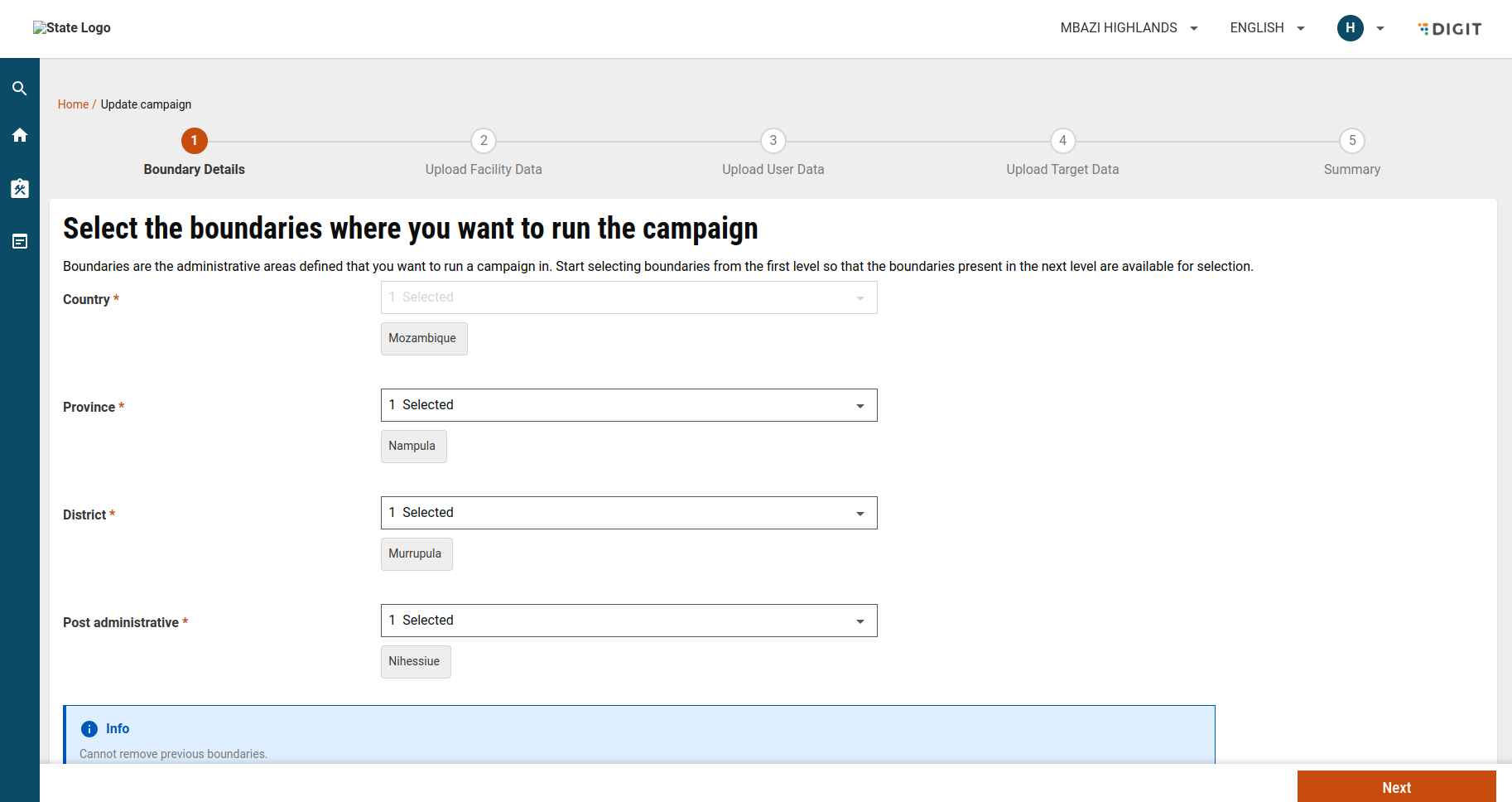Go to step 5 Summary

(x=1352, y=141)
